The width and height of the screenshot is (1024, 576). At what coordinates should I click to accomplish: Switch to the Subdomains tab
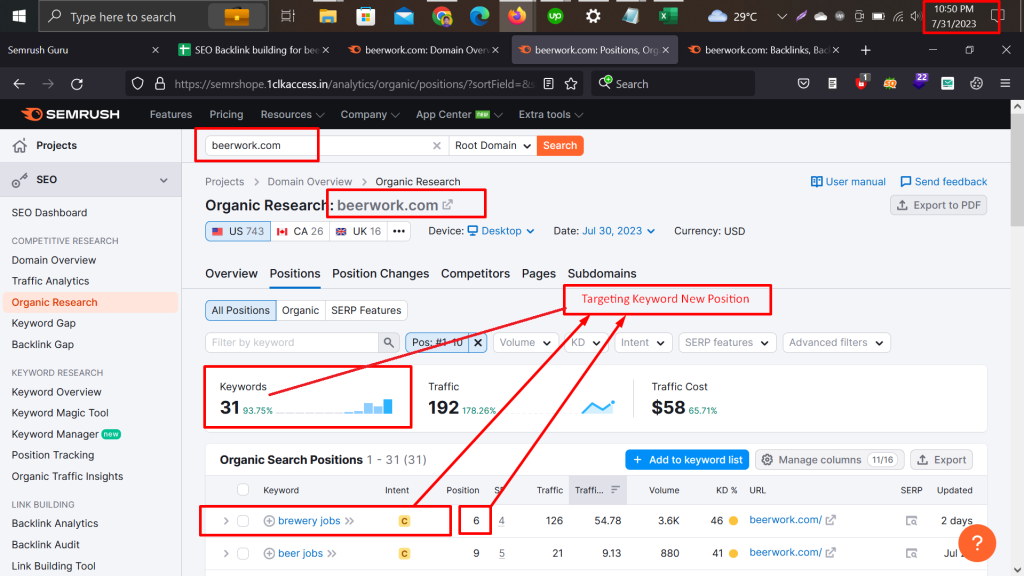602,274
